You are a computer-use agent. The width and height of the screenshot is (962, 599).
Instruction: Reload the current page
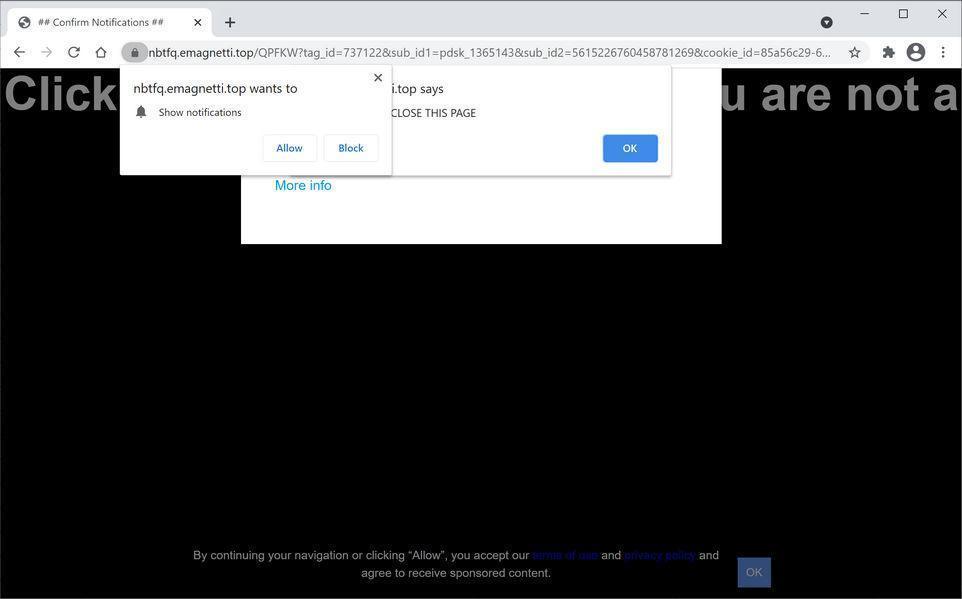coord(73,51)
